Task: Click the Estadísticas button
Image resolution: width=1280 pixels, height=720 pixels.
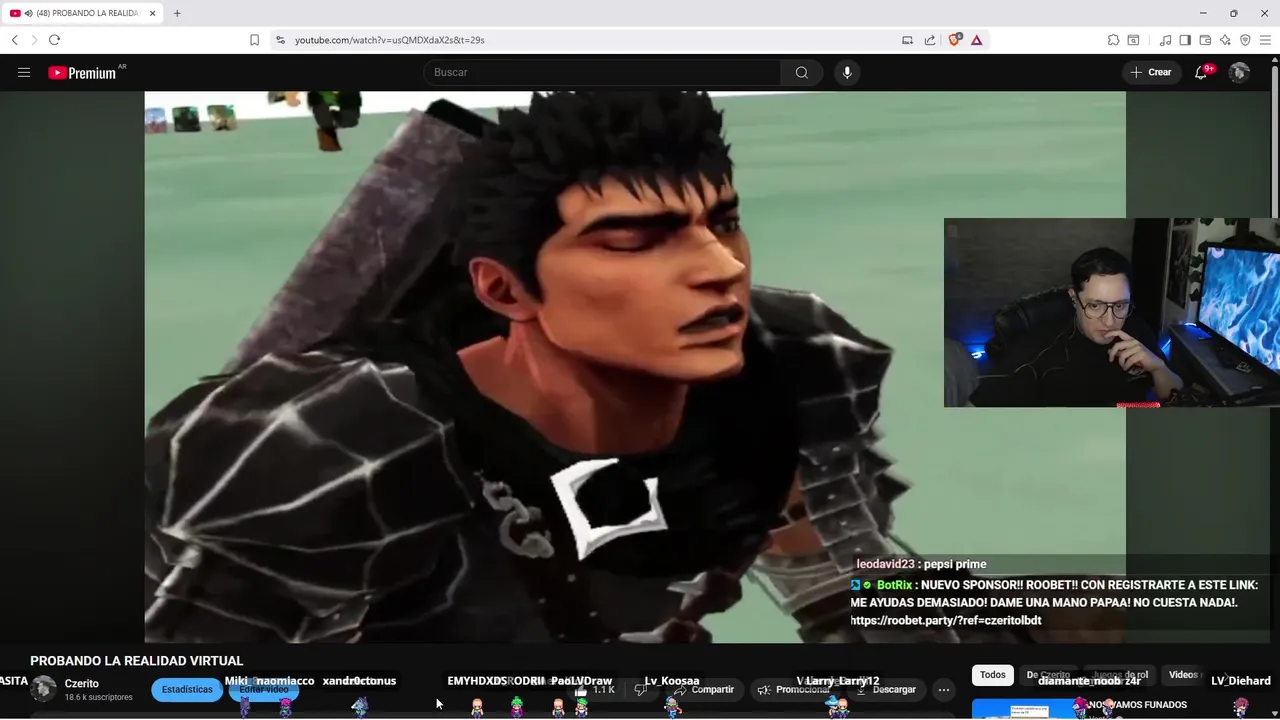Action: pos(187,689)
